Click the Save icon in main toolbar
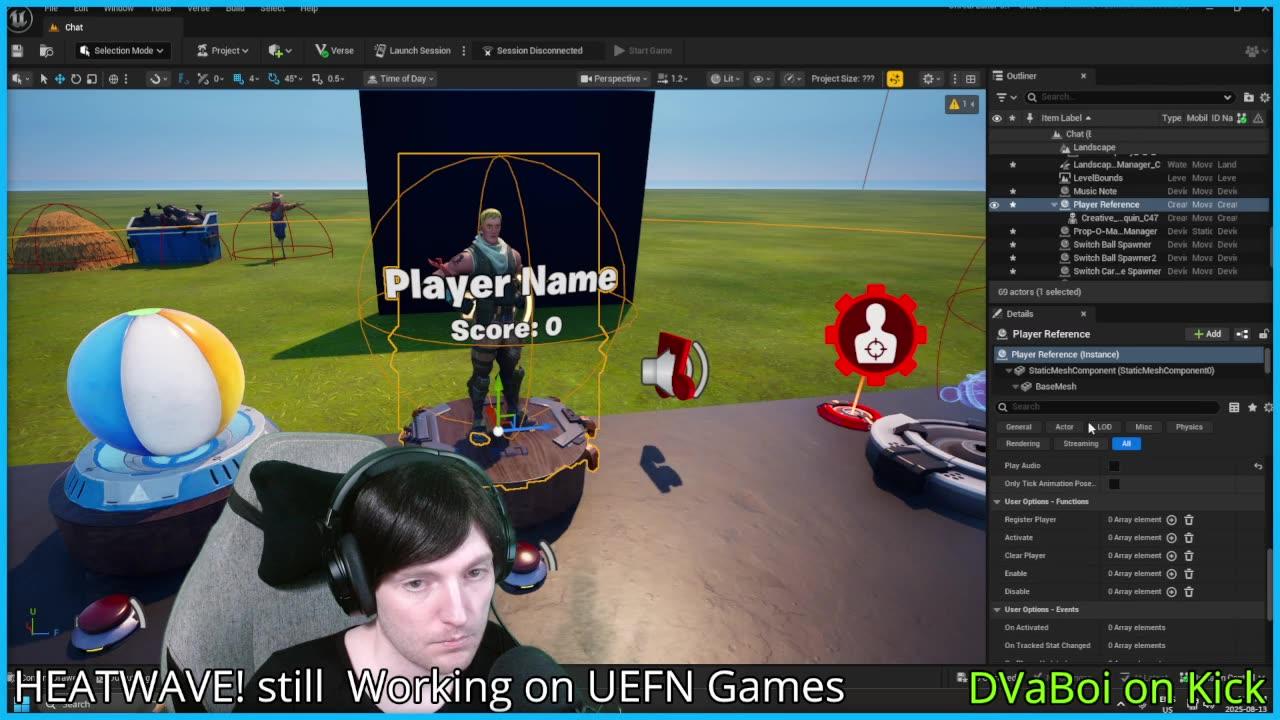The height and width of the screenshot is (720, 1280). (17, 50)
